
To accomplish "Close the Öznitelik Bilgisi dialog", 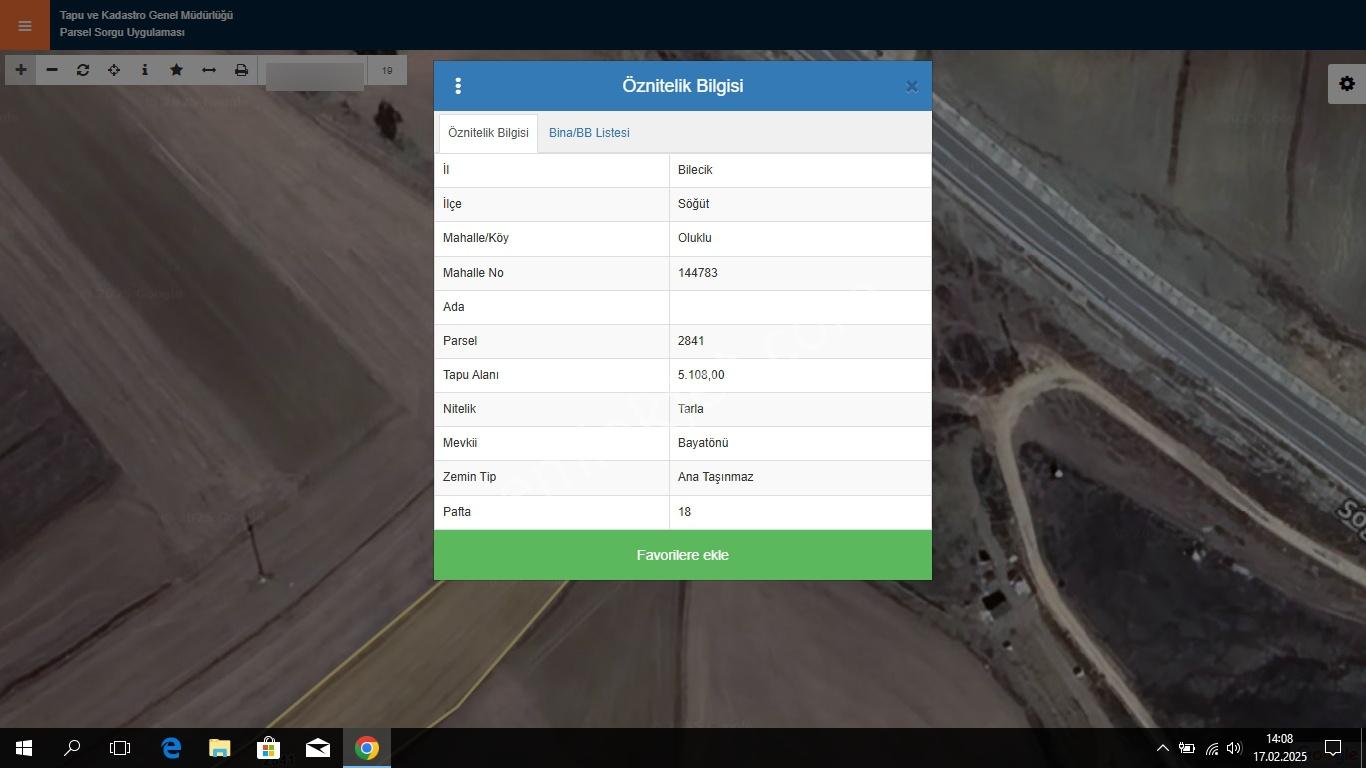I will click(x=911, y=86).
